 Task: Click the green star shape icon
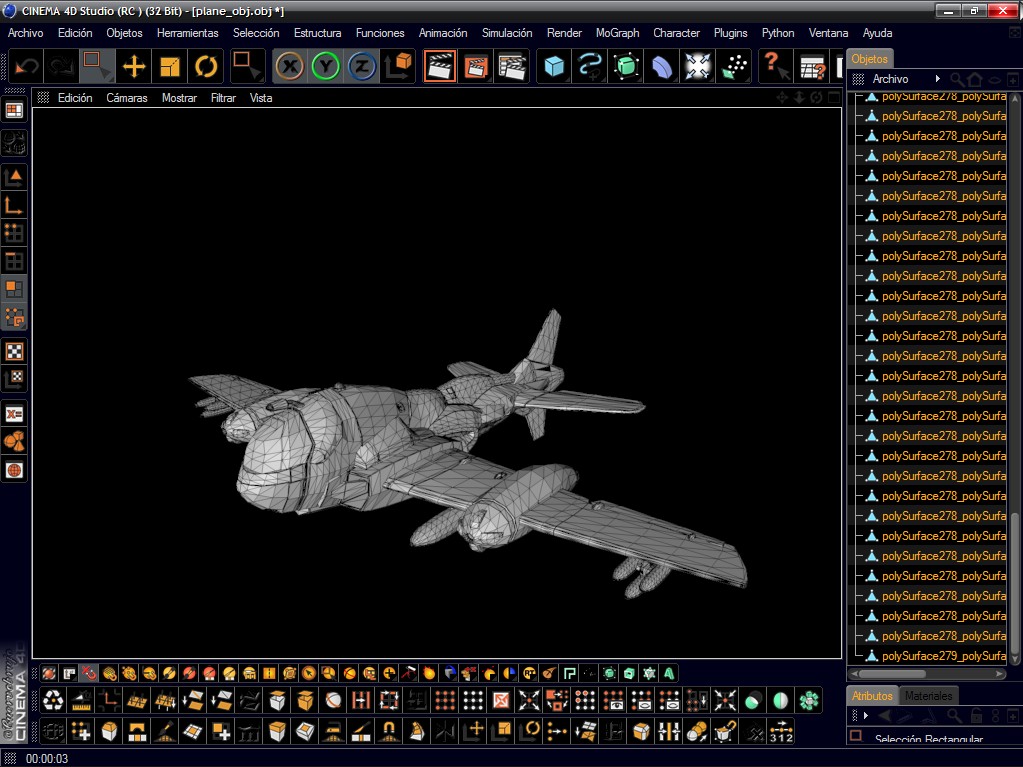[649, 673]
